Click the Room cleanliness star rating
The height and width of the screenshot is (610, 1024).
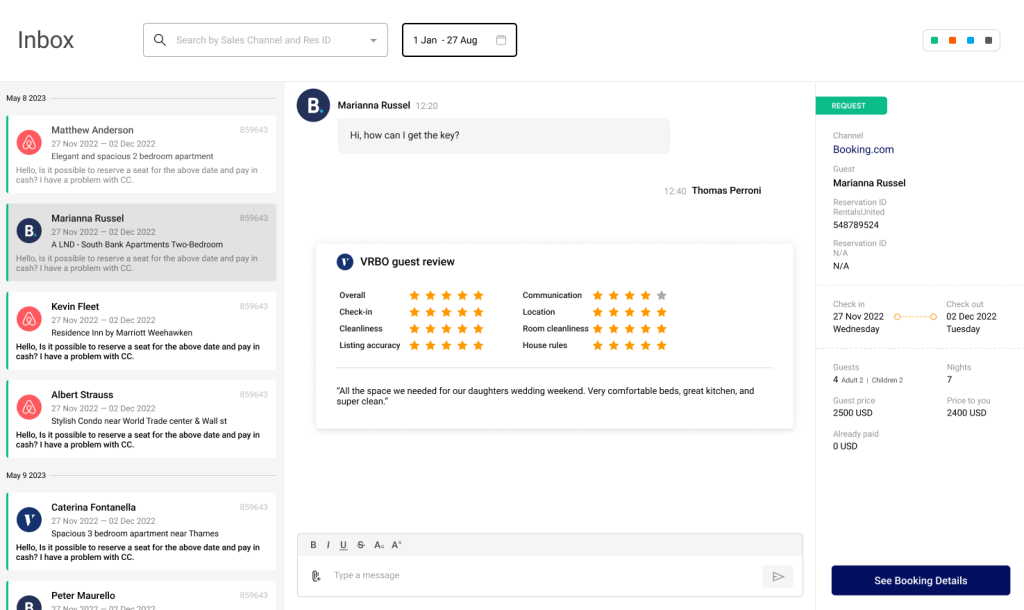tap(630, 329)
